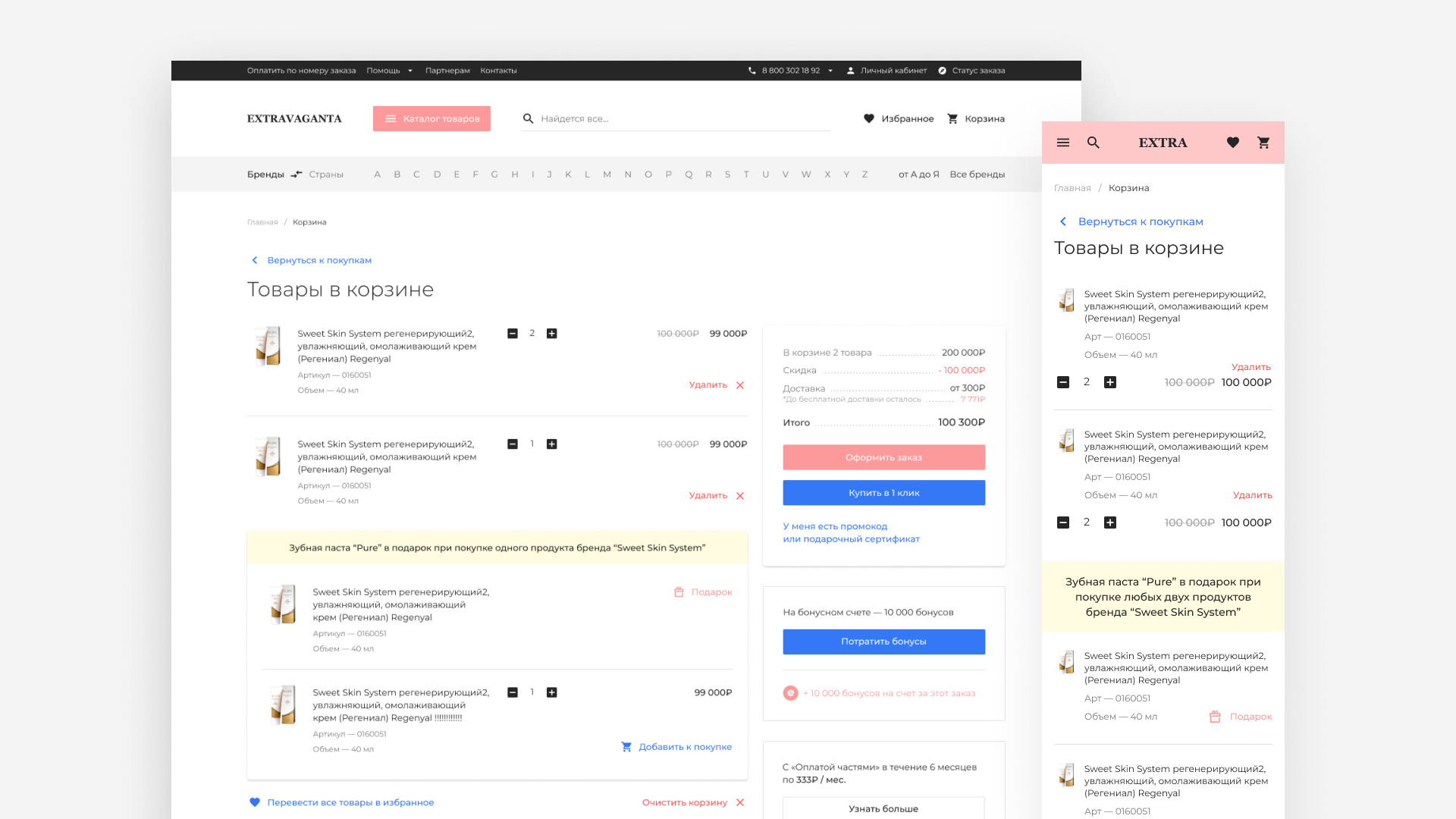The height and width of the screenshot is (819, 1456).
Task: Click the Статус заказа icon
Action: tap(943, 71)
